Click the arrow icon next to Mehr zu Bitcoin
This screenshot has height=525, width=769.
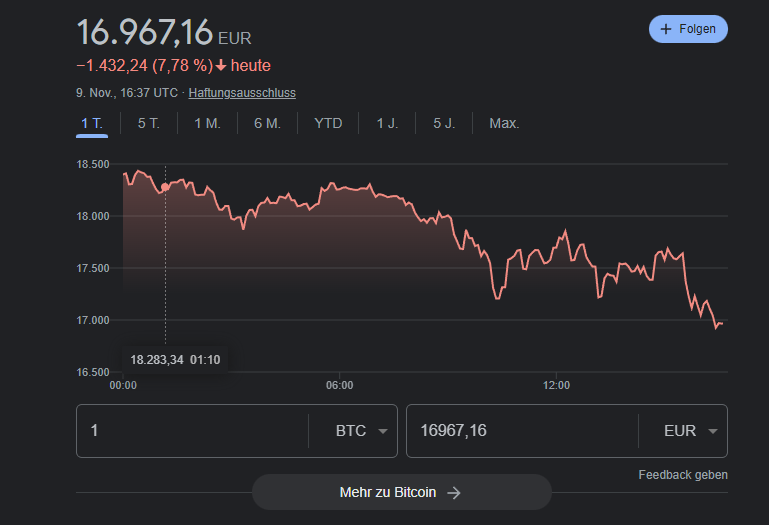pyautogui.click(x=454, y=493)
